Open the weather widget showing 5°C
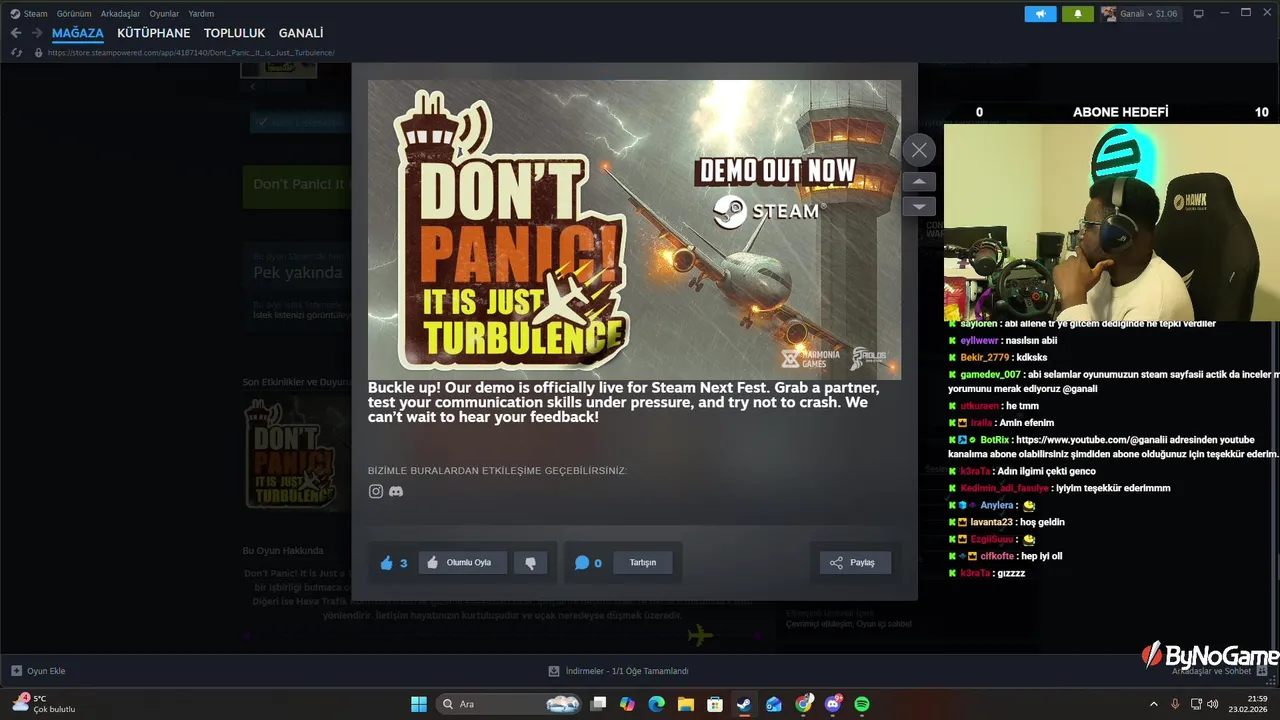 coord(43,703)
